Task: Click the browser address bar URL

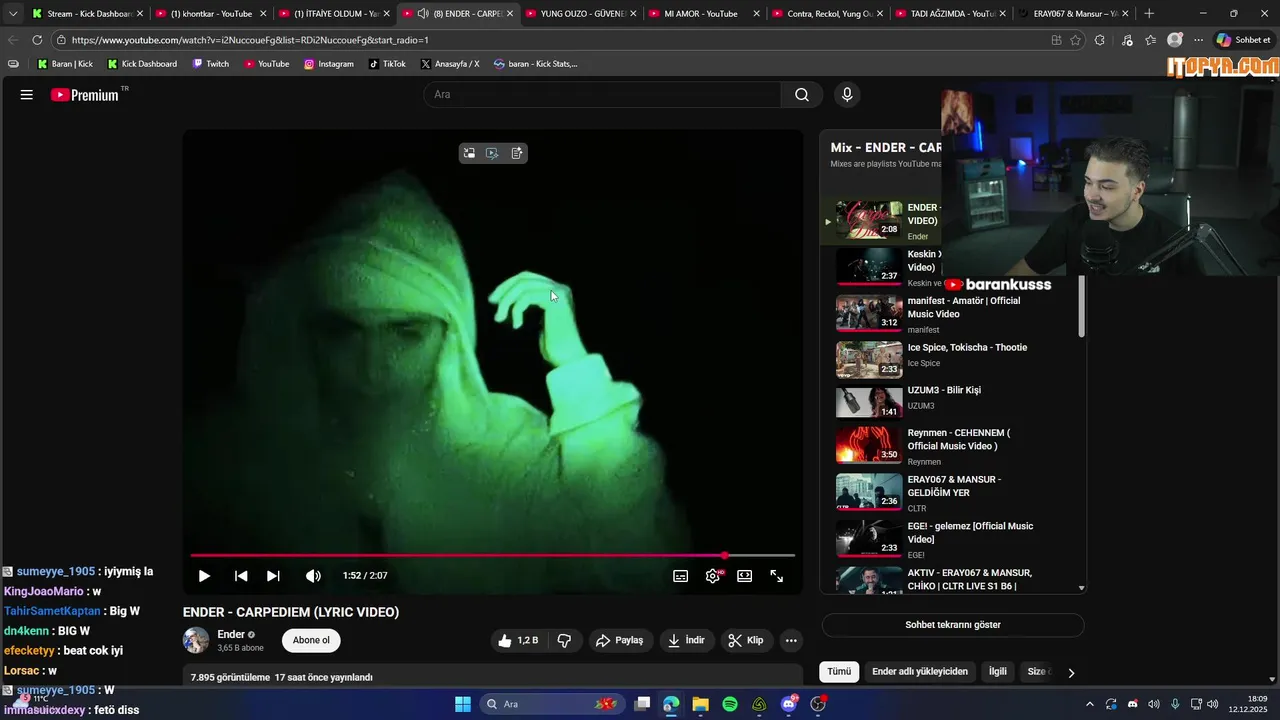Action: click(250, 40)
